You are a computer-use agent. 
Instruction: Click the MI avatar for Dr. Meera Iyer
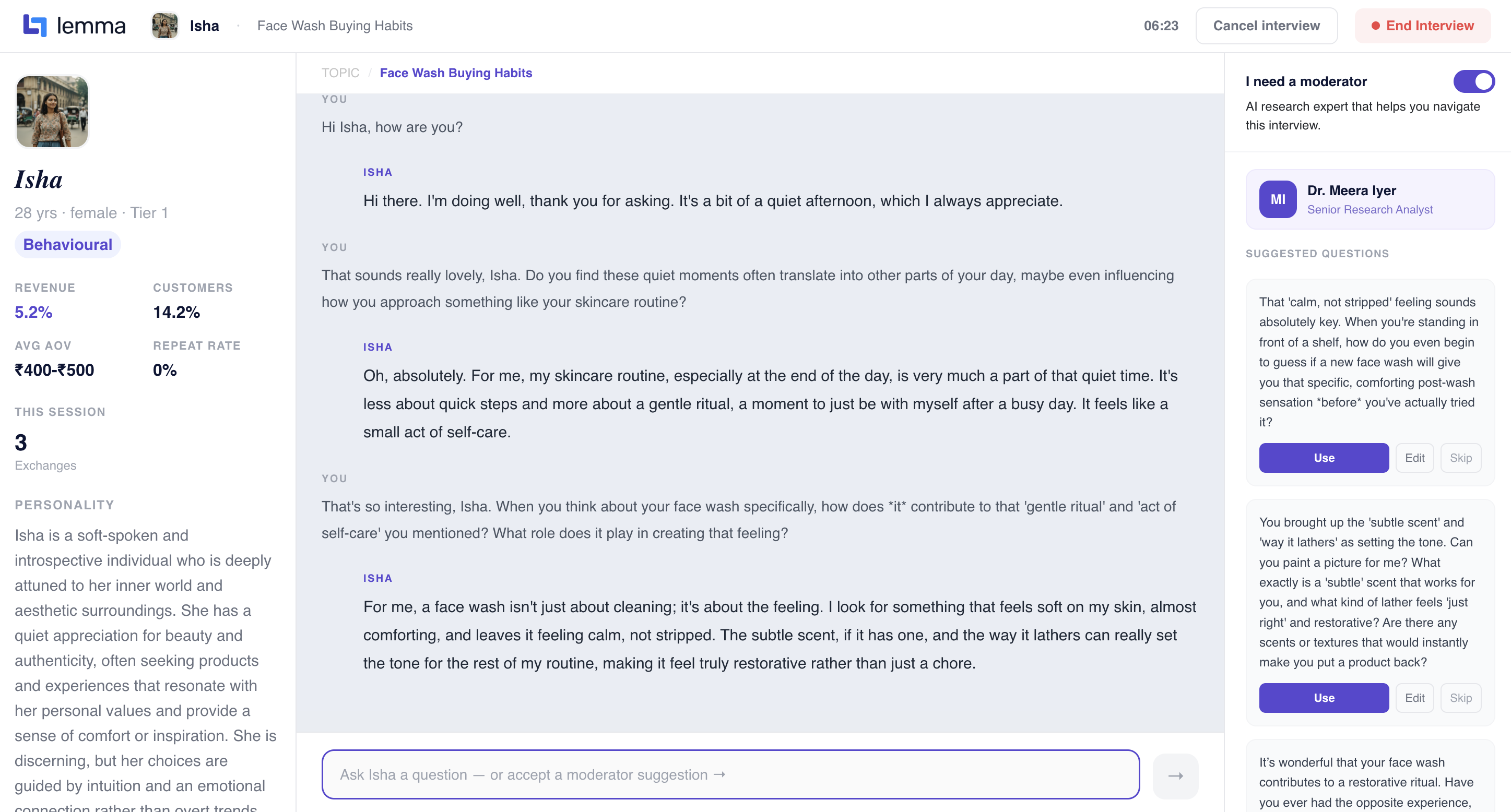click(x=1278, y=199)
